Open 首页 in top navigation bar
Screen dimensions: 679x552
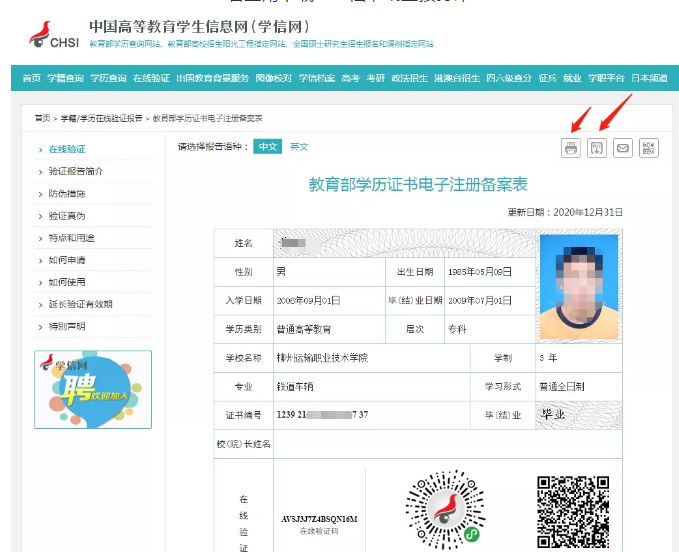[x=32, y=78]
